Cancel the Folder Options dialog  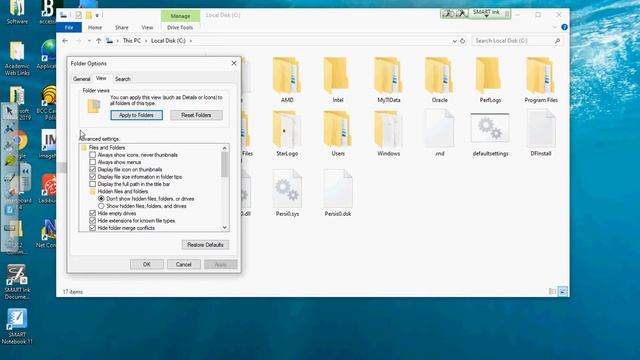184,264
